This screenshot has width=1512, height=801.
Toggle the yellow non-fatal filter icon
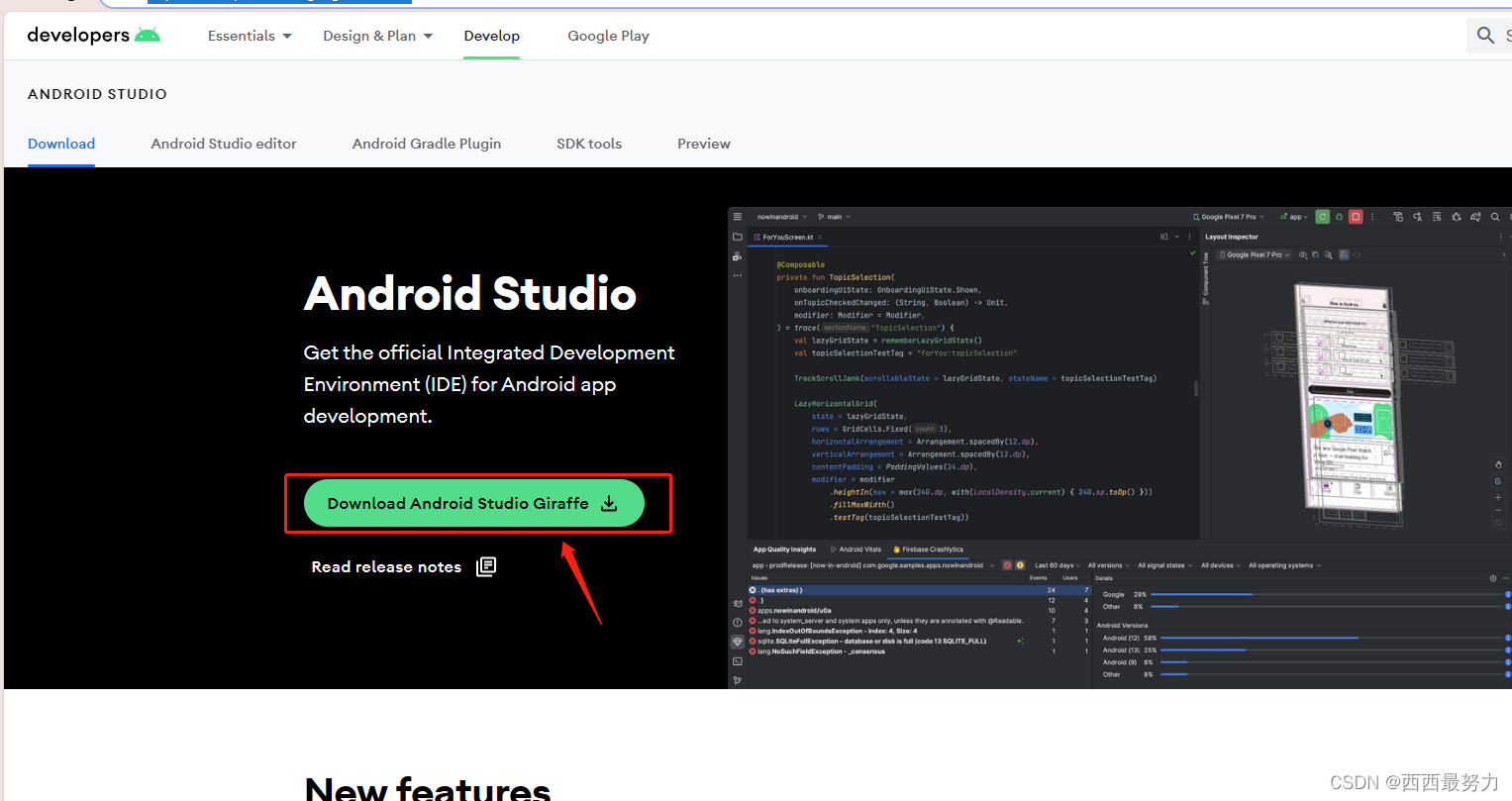(x=1020, y=565)
